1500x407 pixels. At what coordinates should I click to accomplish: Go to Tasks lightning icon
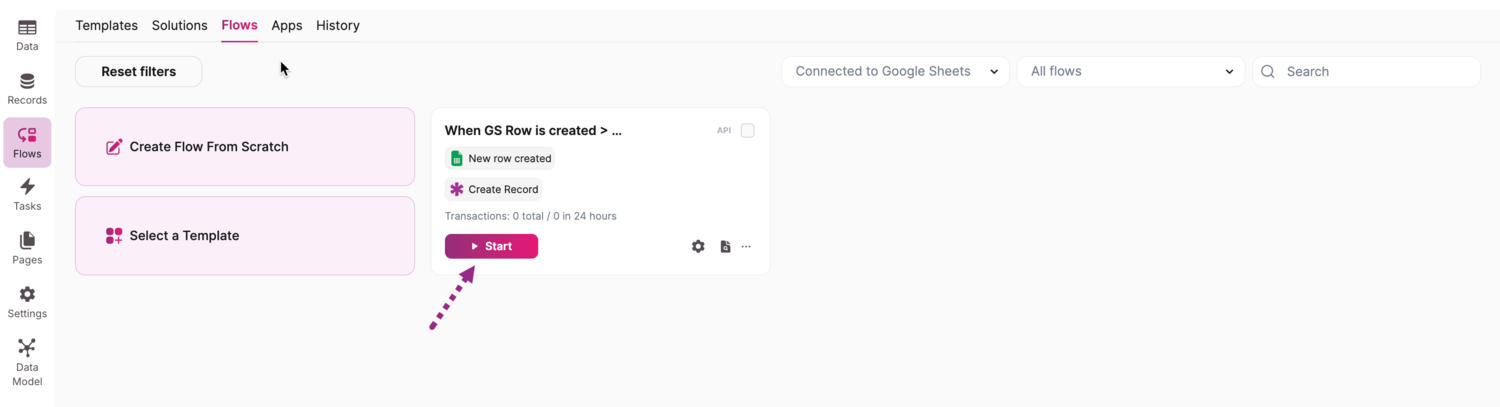[27, 194]
